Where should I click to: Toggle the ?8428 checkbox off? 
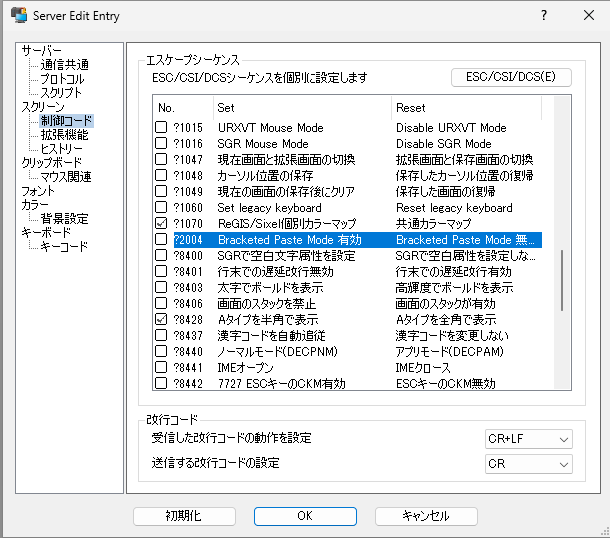[x=161, y=319]
